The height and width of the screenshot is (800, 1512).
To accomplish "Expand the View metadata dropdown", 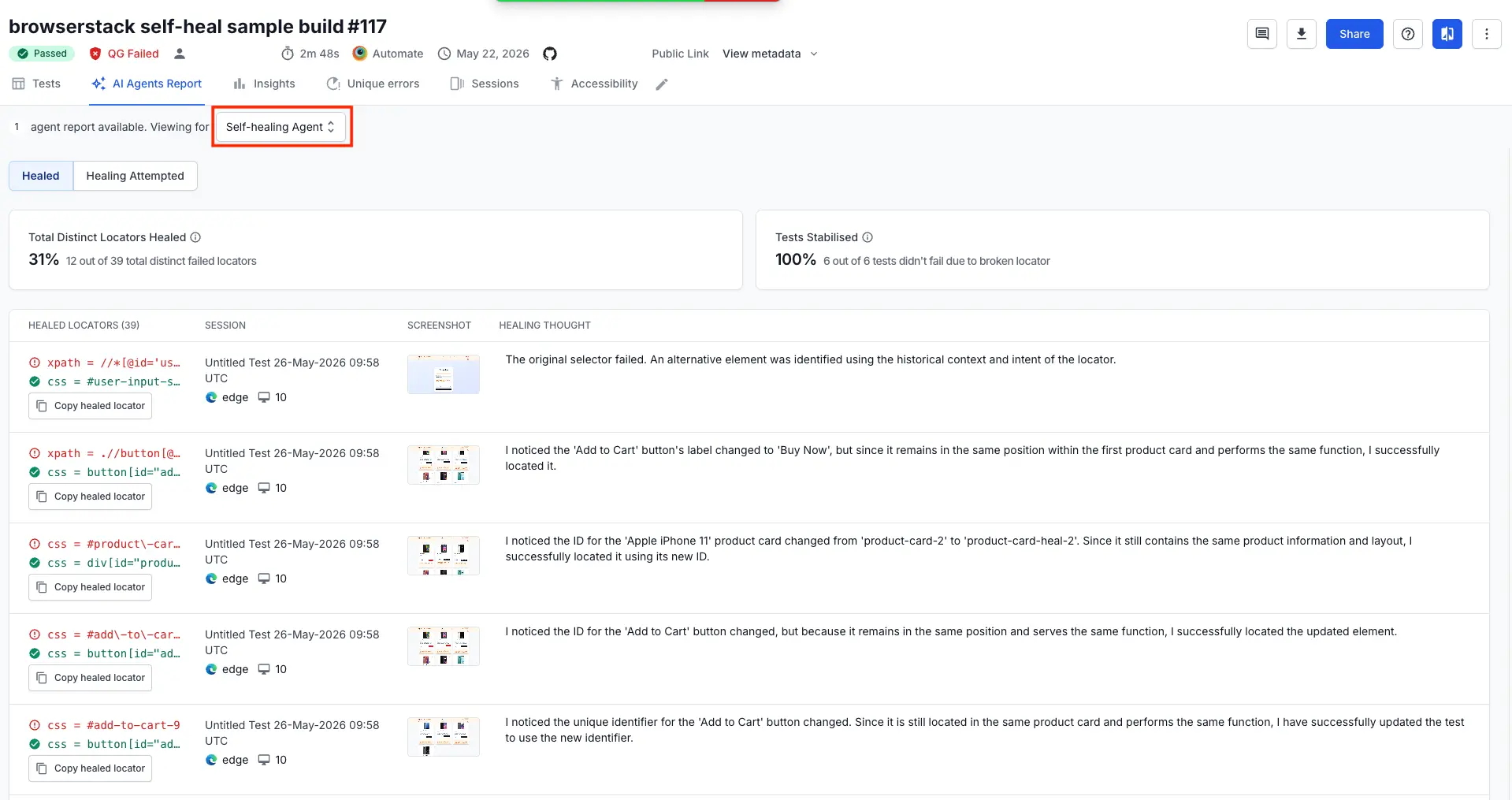I will (x=770, y=54).
